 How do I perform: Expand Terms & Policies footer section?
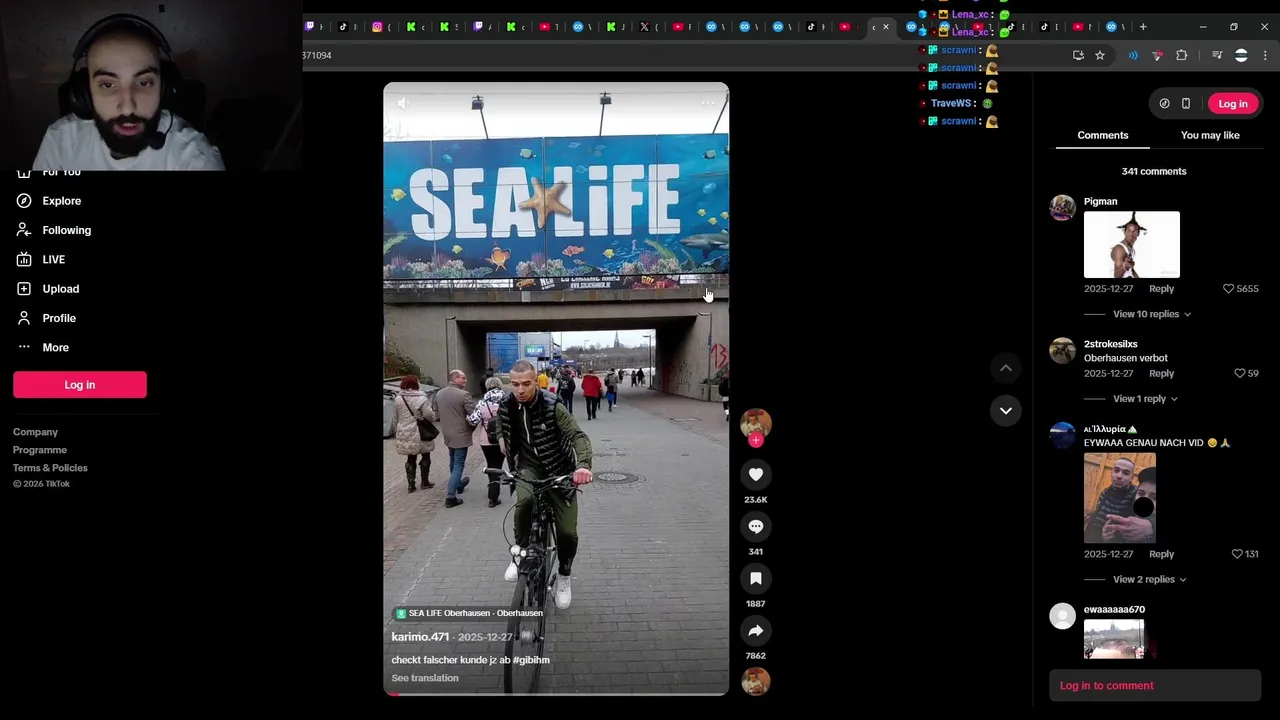[50, 468]
